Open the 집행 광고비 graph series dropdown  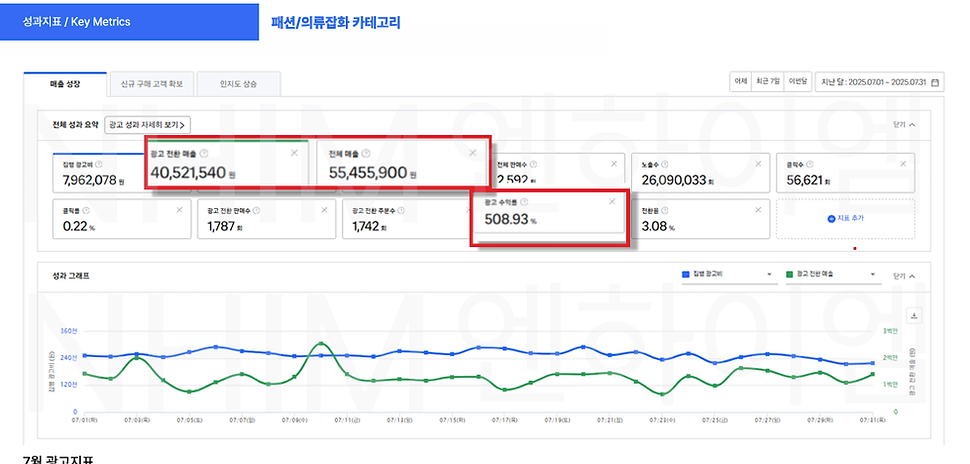pos(729,274)
